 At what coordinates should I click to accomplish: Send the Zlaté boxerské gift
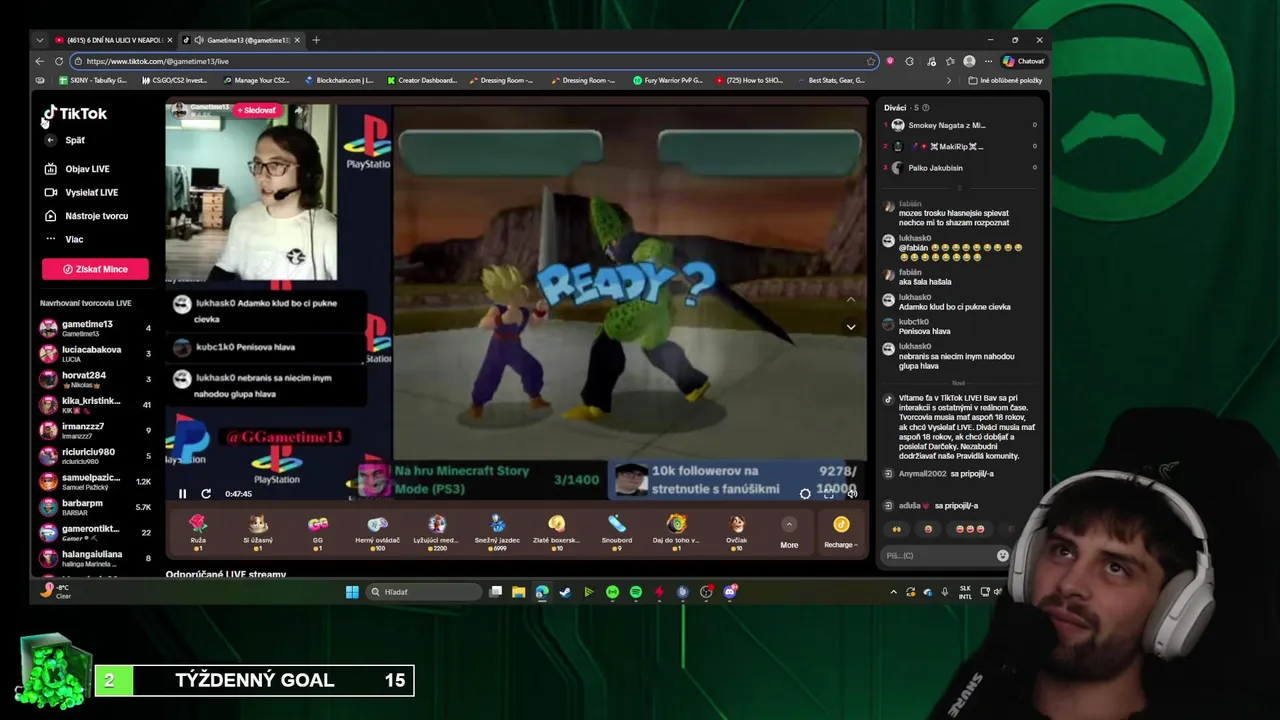(556, 531)
